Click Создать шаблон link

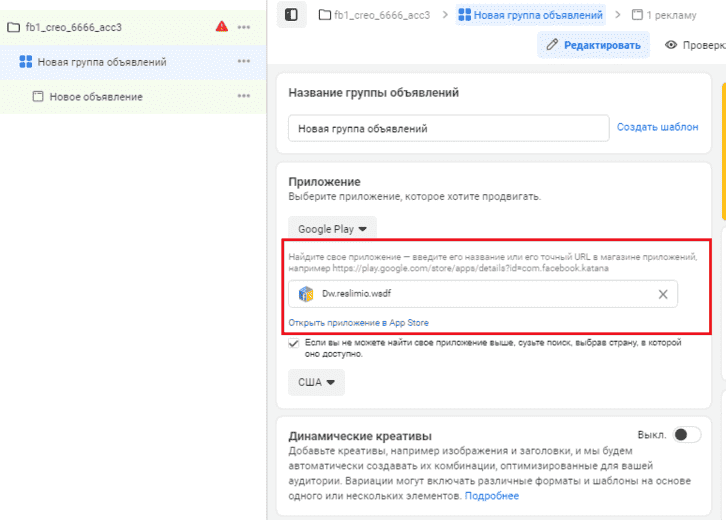(x=657, y=127)
